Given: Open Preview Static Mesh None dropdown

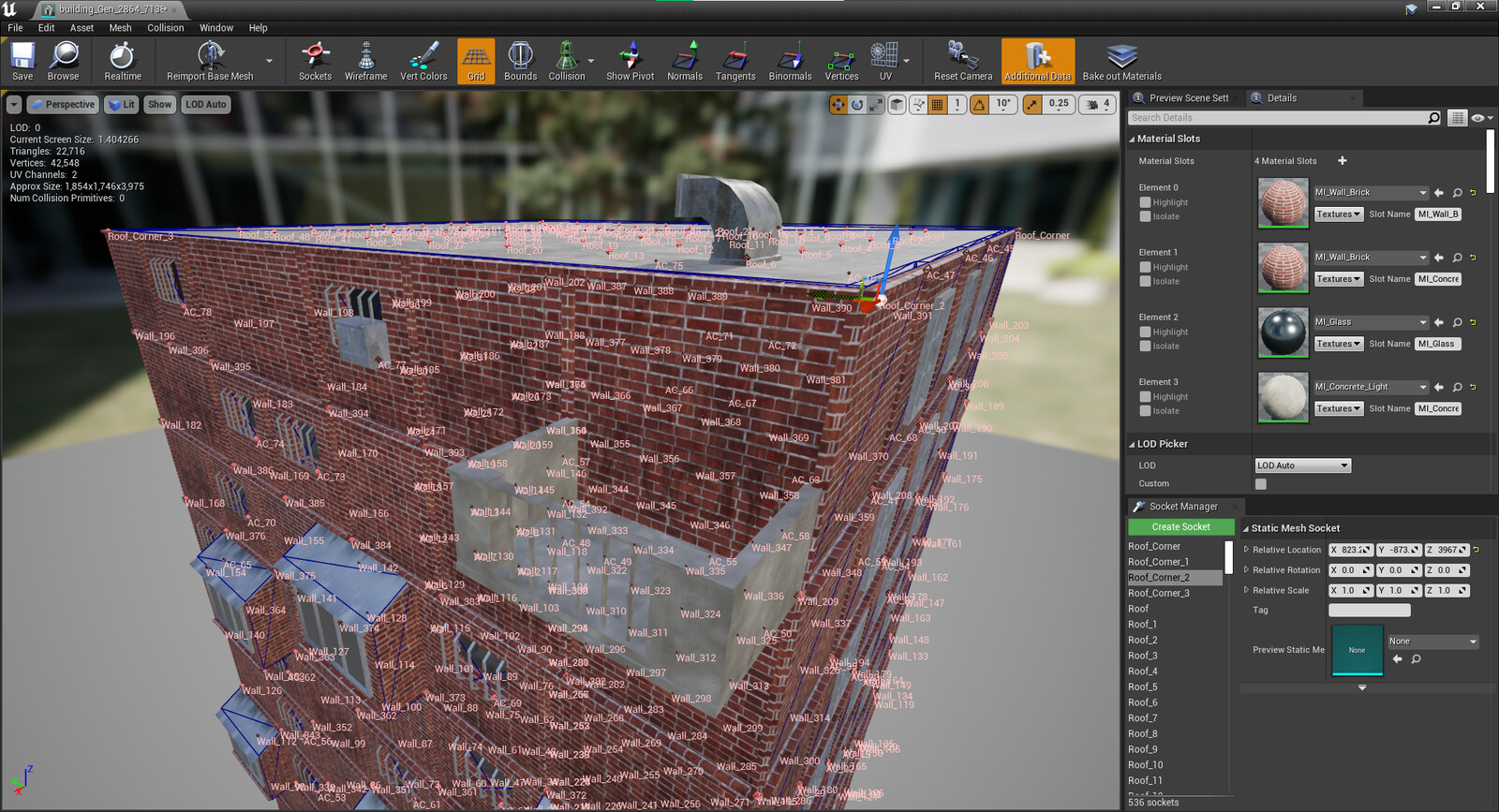Looking at the screenshot, I should click(x=1432, y=642).
